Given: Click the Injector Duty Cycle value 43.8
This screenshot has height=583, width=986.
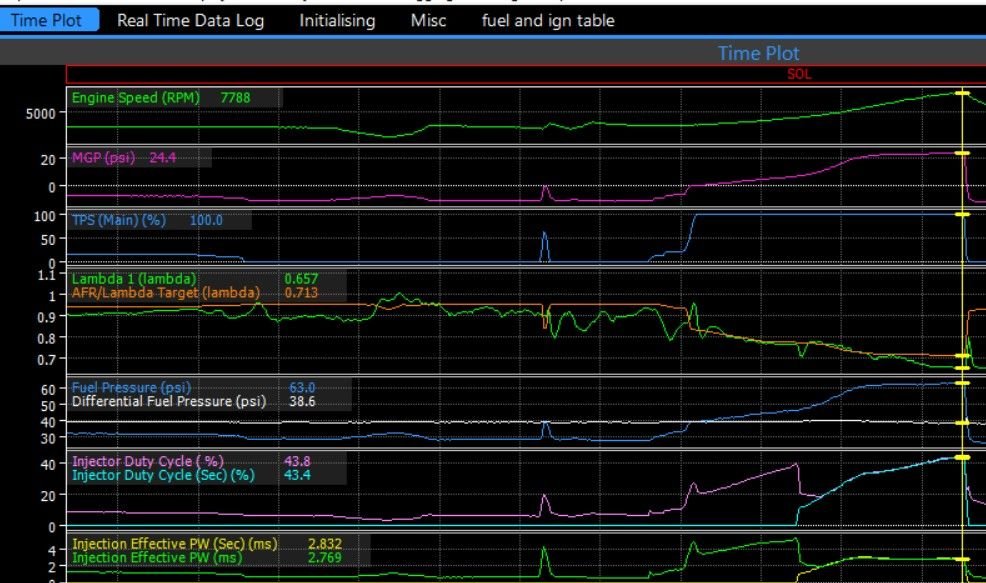Looking at the screenshot, I should click(297, 461).
